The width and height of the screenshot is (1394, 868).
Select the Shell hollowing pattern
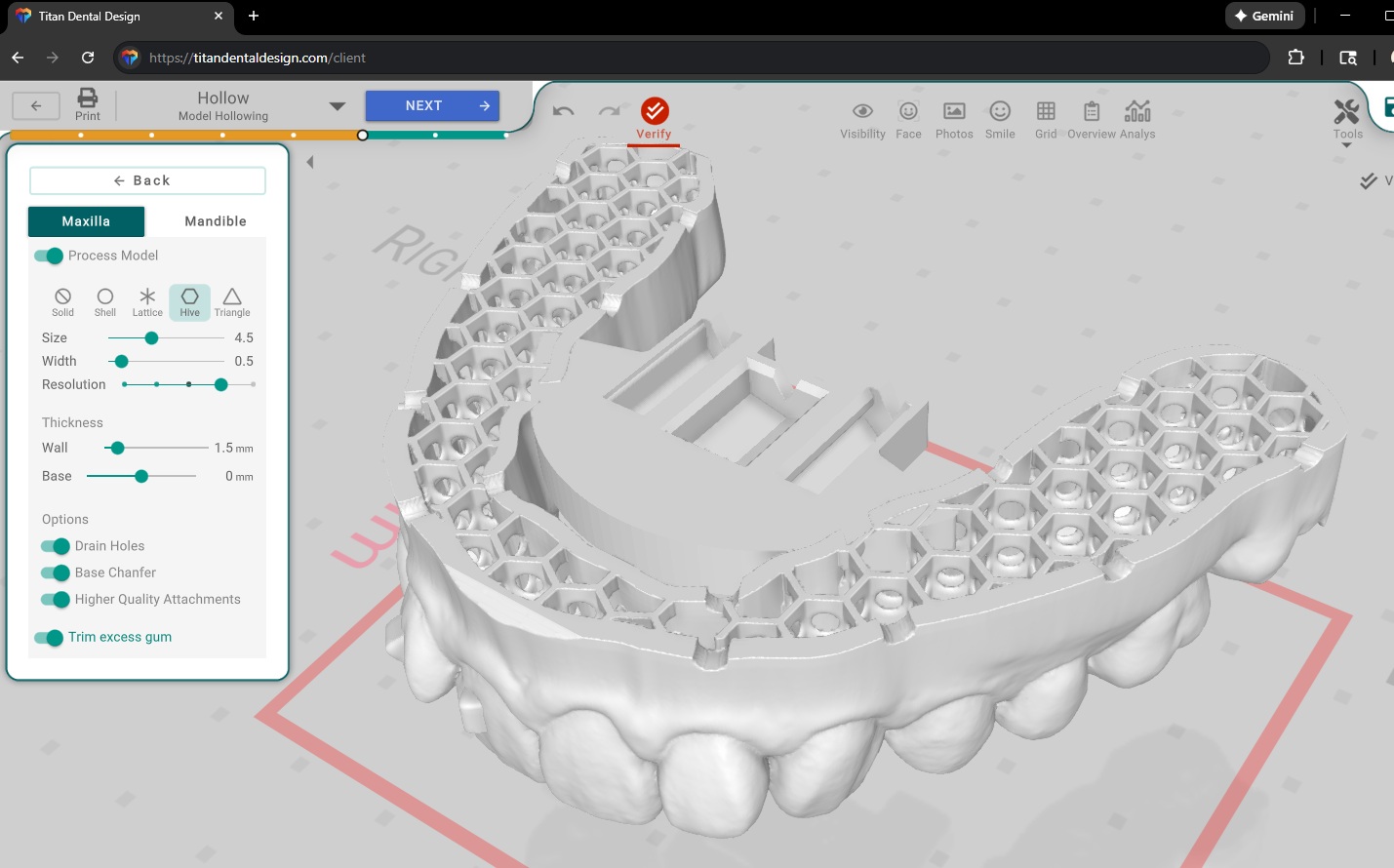click(x=105, y=301)
